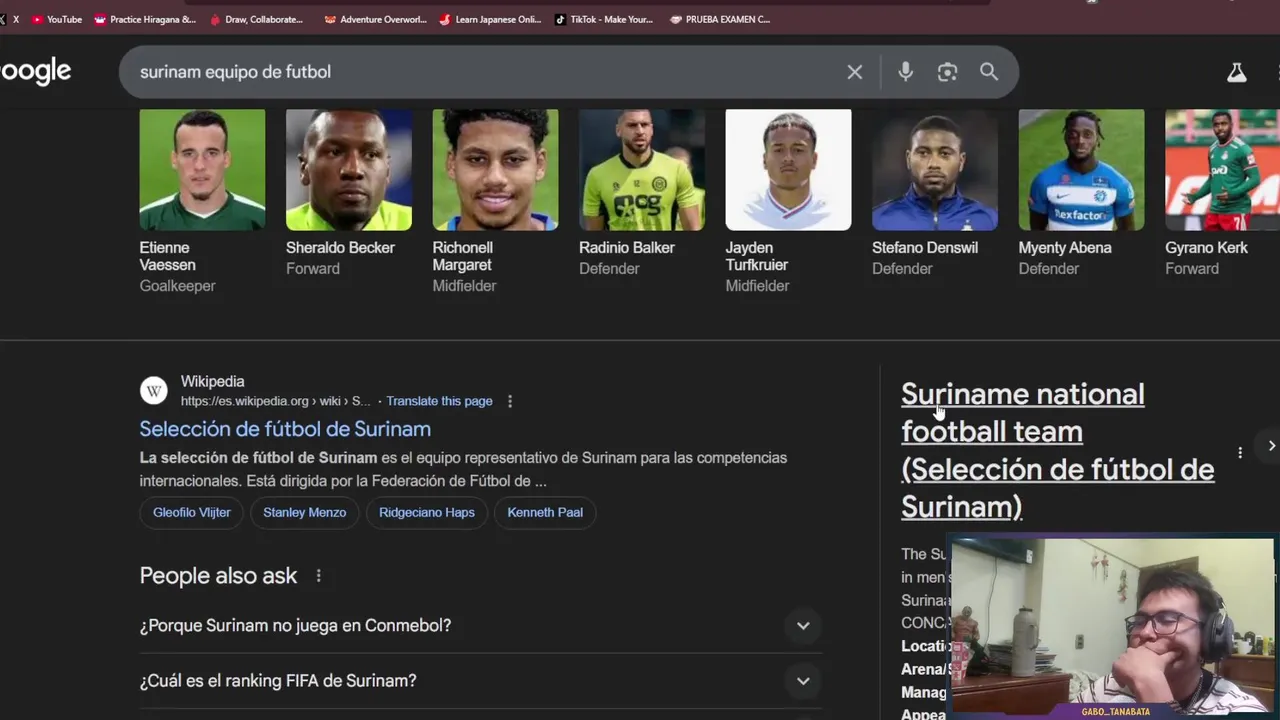Open more options for Wikipedia result

pyautogui.click(x=510, y=401)
